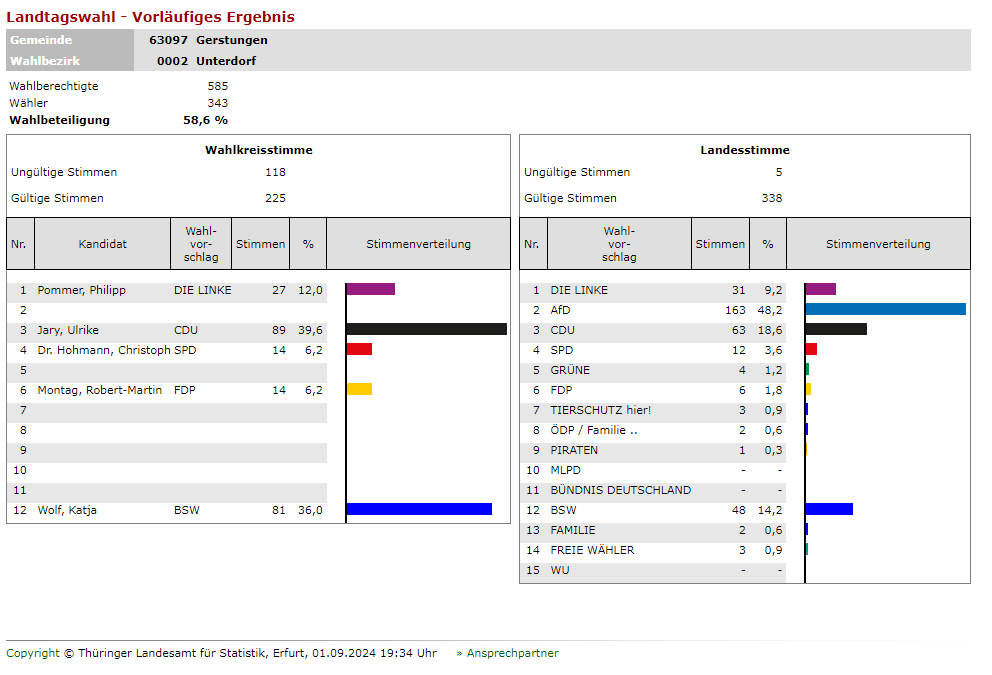
Task: Click the black CDU bar for Jary, Ulrike
Action: click(426, 329)
